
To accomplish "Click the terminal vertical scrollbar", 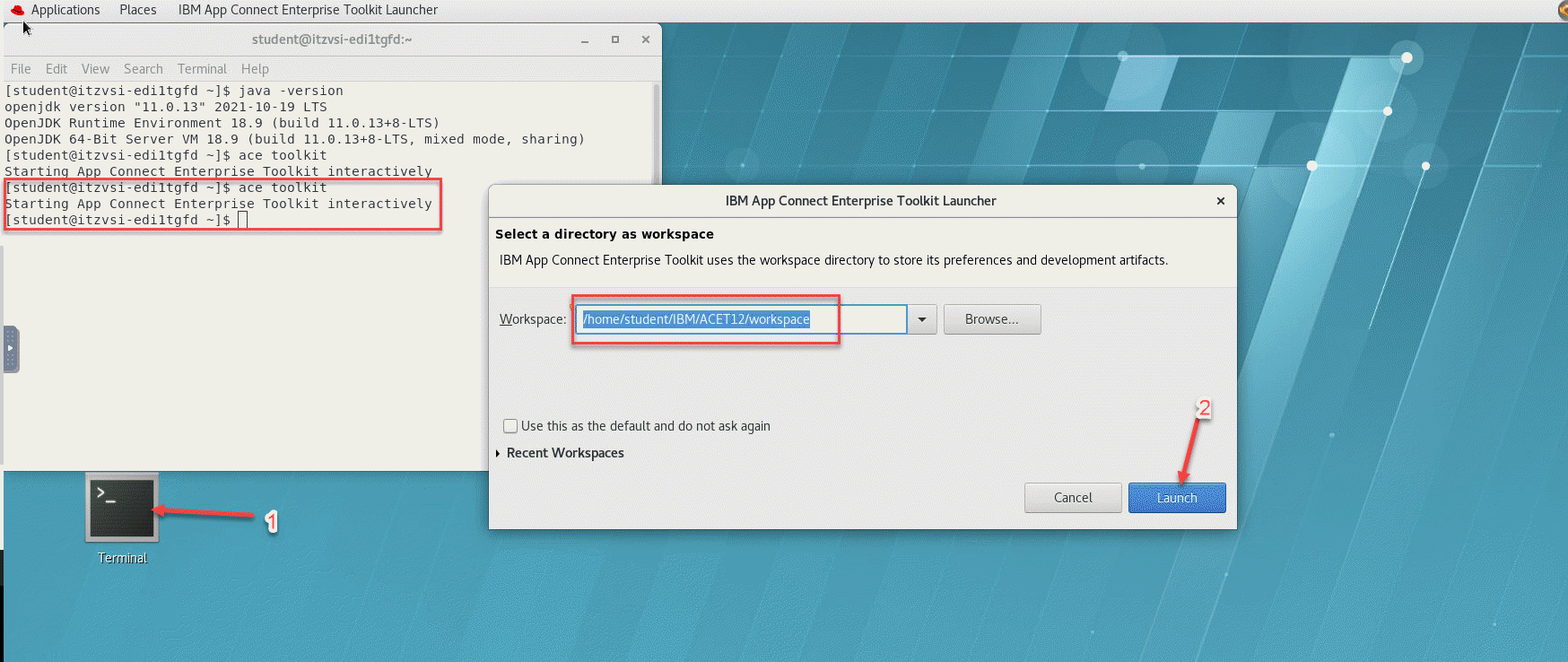I will click(x=657, y=135).
